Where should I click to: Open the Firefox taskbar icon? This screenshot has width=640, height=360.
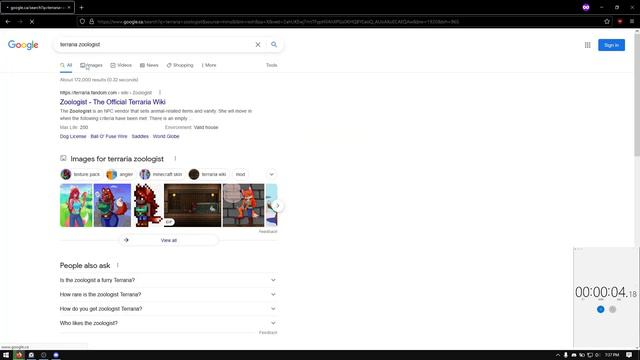19,355
